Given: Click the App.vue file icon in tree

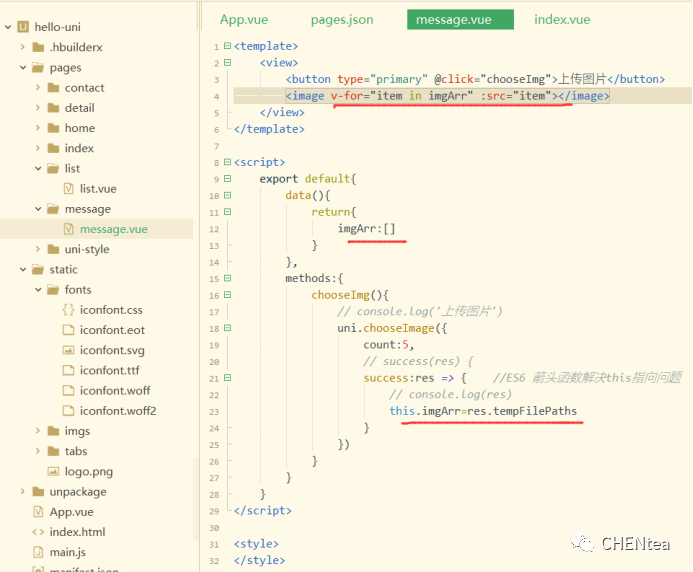Looking at the screenshot, I should pos(38,512).
